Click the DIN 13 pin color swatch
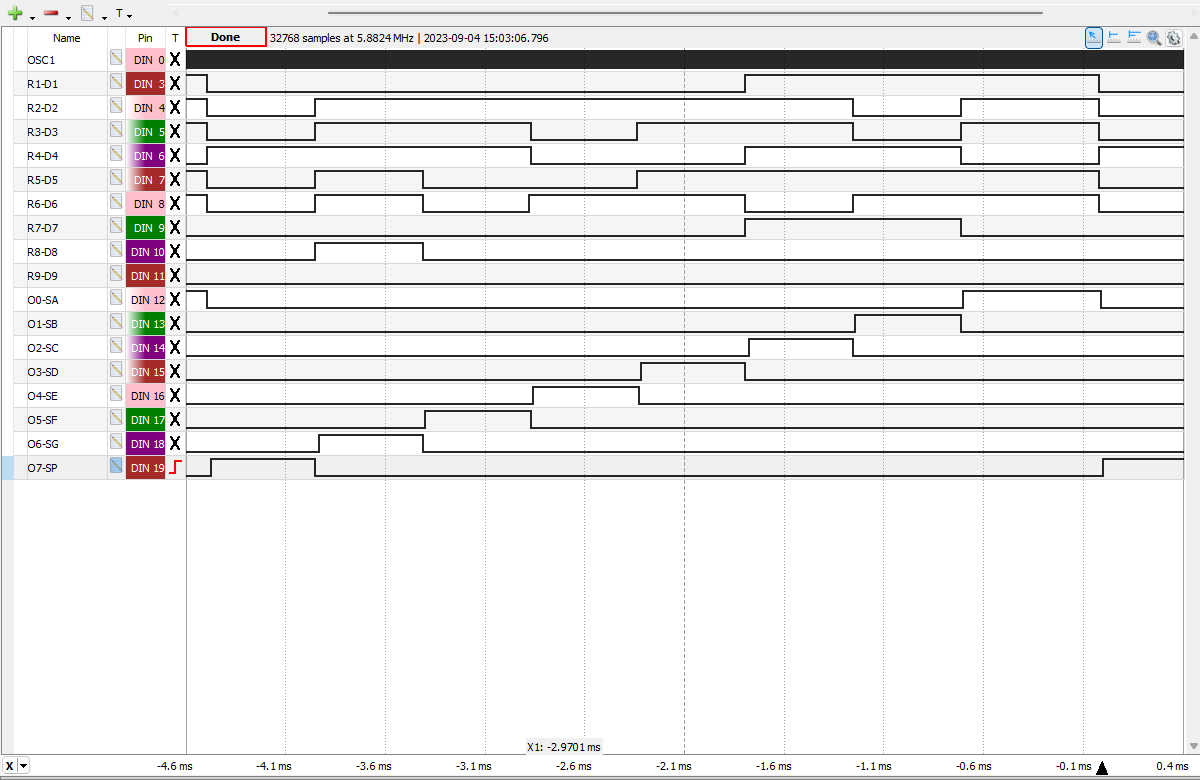This screenshot has width=1200, height=780. click(145, 323)
